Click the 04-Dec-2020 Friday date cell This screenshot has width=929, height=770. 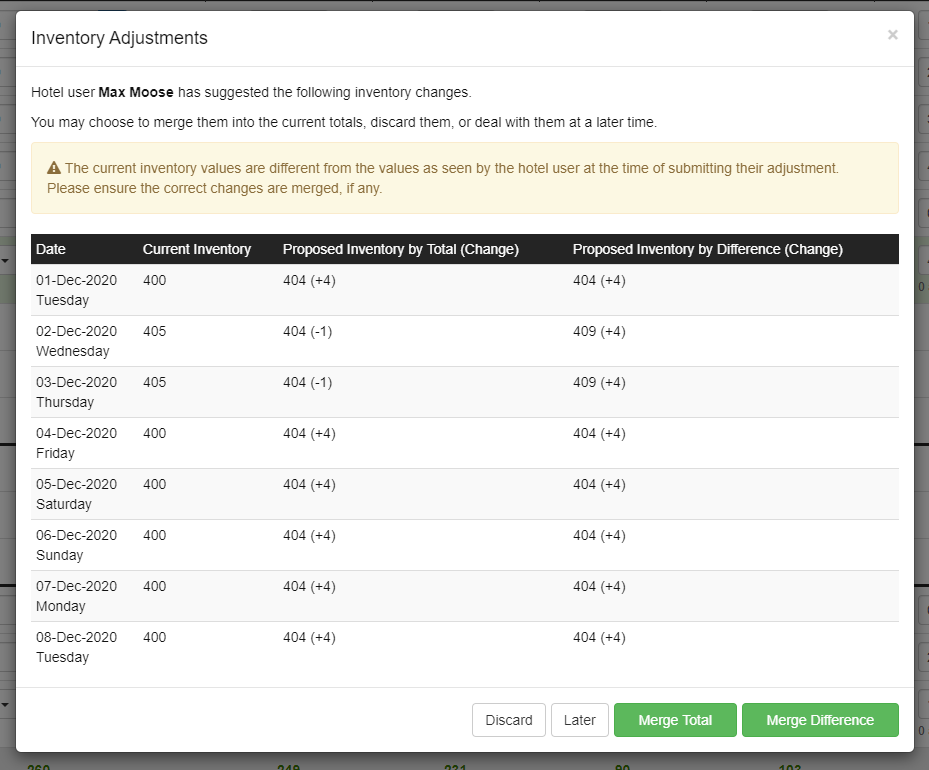[76, 443]
